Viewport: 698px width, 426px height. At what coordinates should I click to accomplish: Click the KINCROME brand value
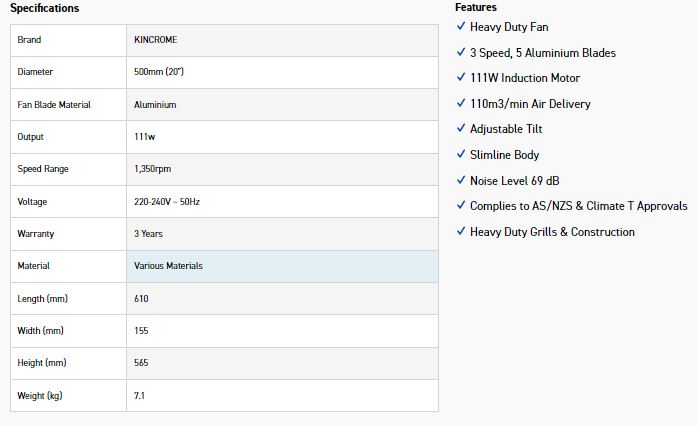point(155,40)
